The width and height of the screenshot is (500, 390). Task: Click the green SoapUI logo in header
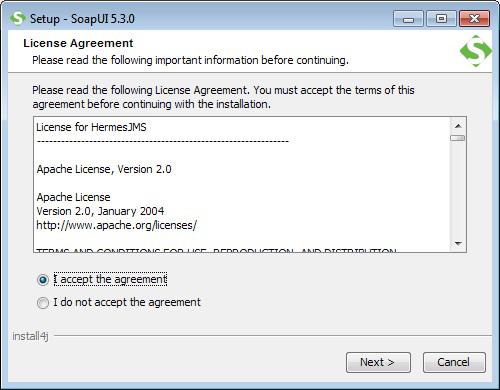click(x=476, y=51)
